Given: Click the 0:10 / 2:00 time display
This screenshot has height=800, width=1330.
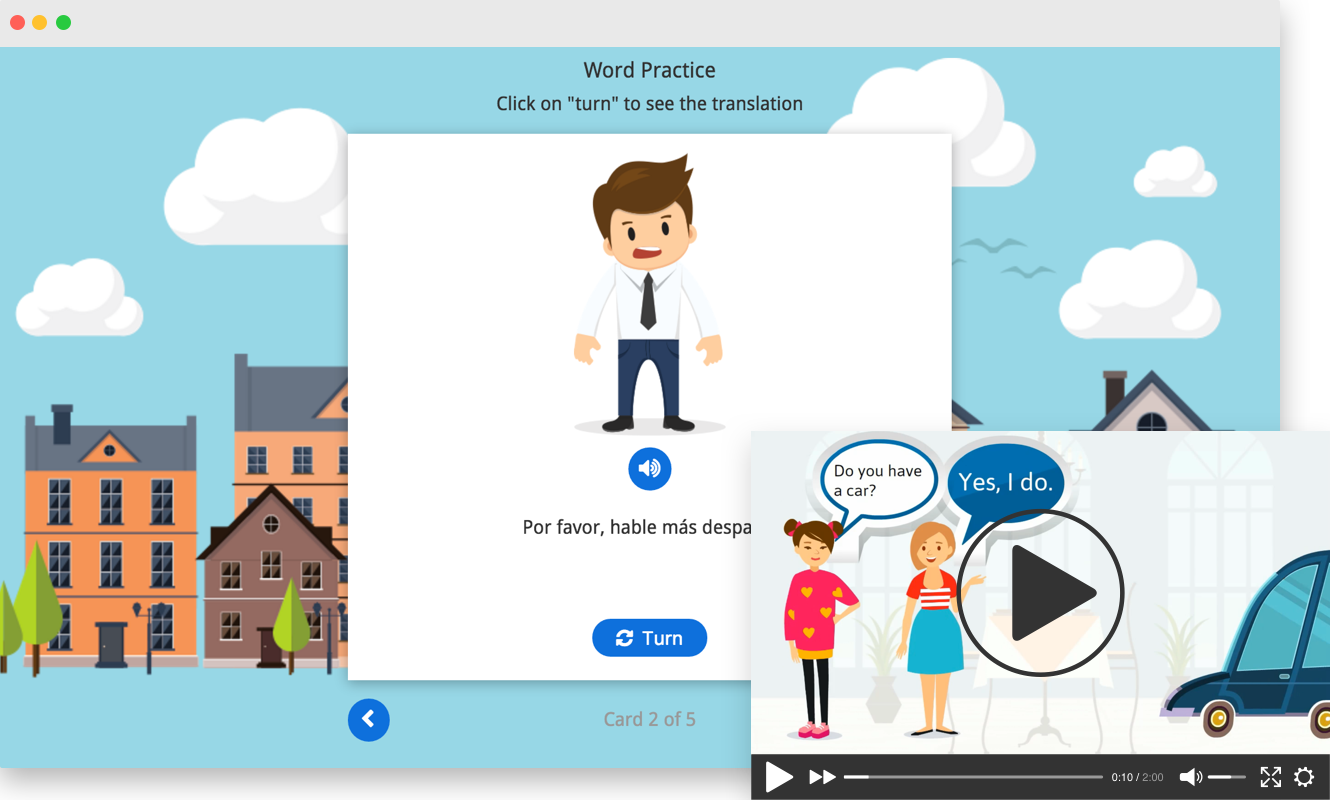Looking at the screenshot, I should click(x=1137, y=777).
